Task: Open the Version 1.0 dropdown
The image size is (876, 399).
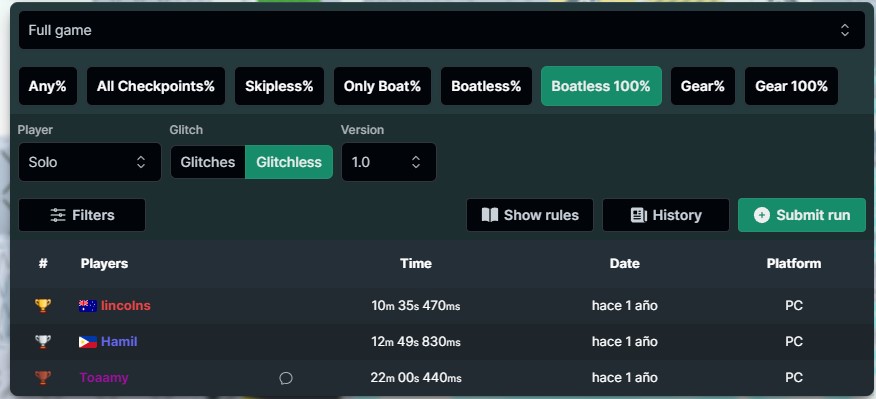Action: 389,162
